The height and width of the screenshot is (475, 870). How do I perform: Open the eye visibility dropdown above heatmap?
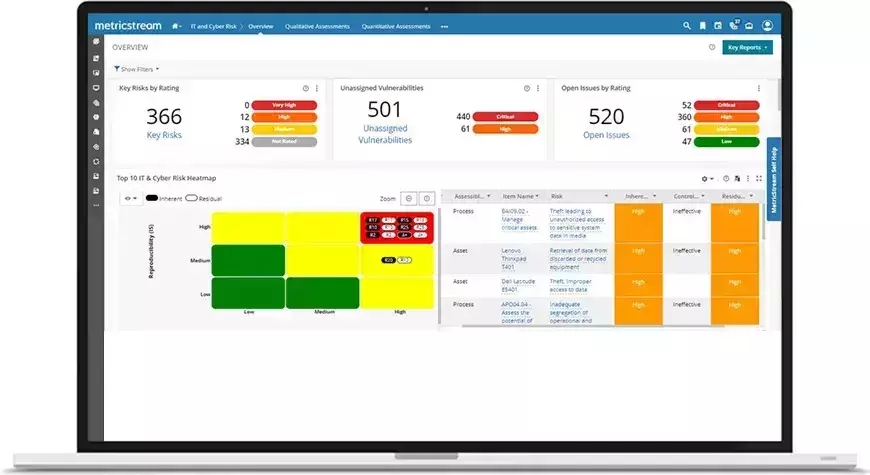(130, 199)
